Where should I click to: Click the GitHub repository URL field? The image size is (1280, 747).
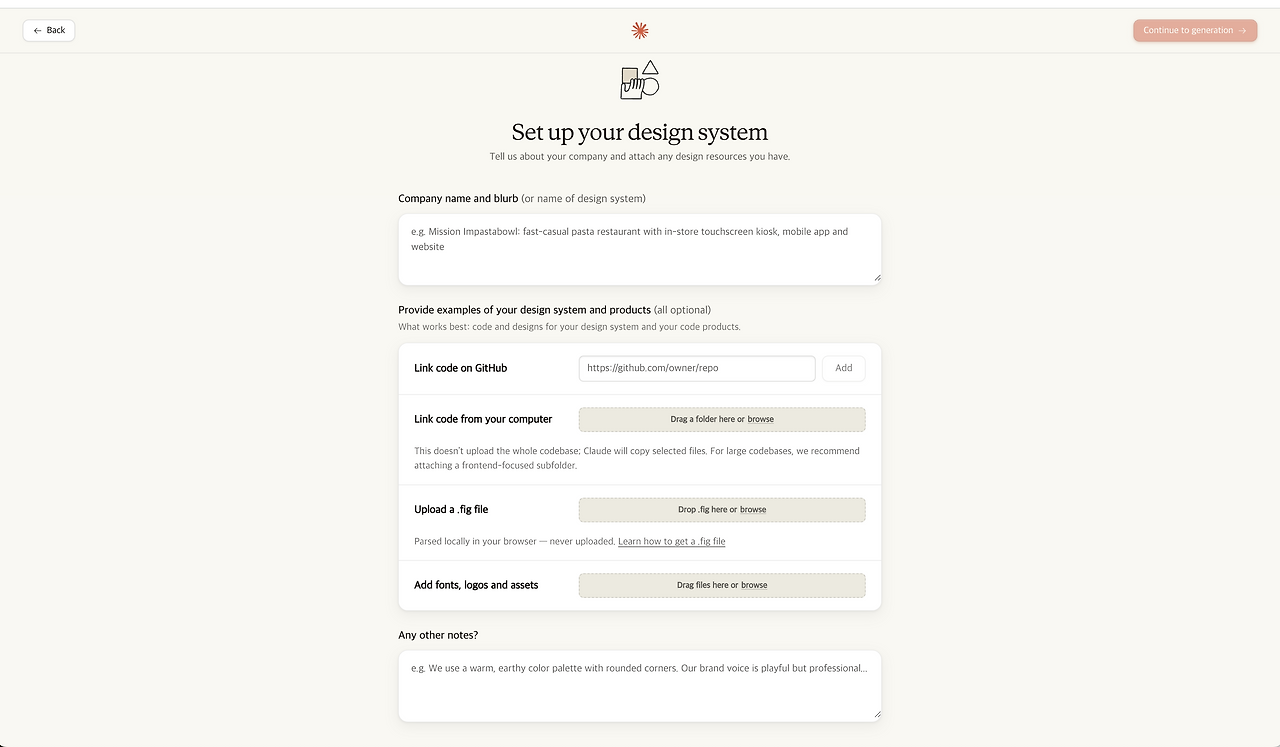[697, 368]
